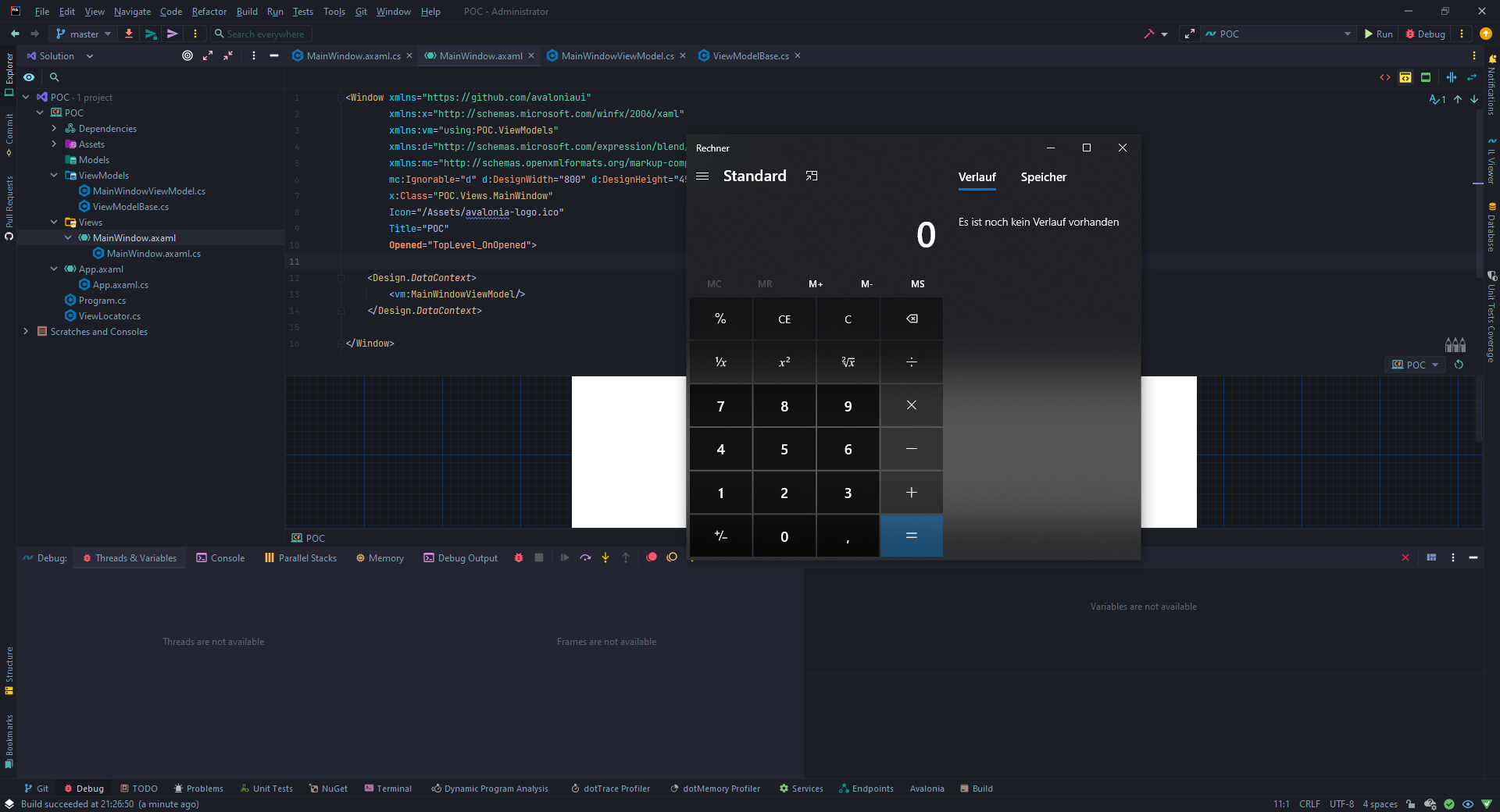Expand Scratches and Consoles node
1500x812 pixels.
[x=26, y=332]
